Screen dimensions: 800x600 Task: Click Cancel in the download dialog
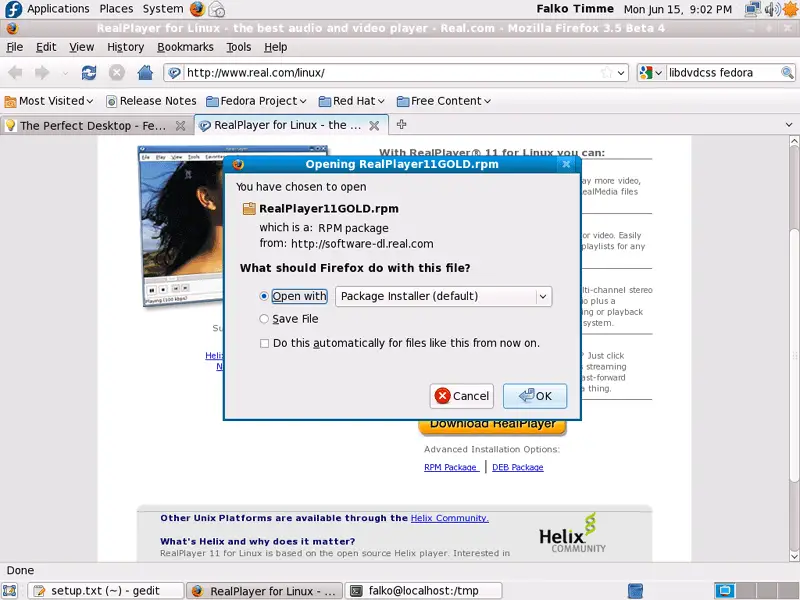[462, 396]
